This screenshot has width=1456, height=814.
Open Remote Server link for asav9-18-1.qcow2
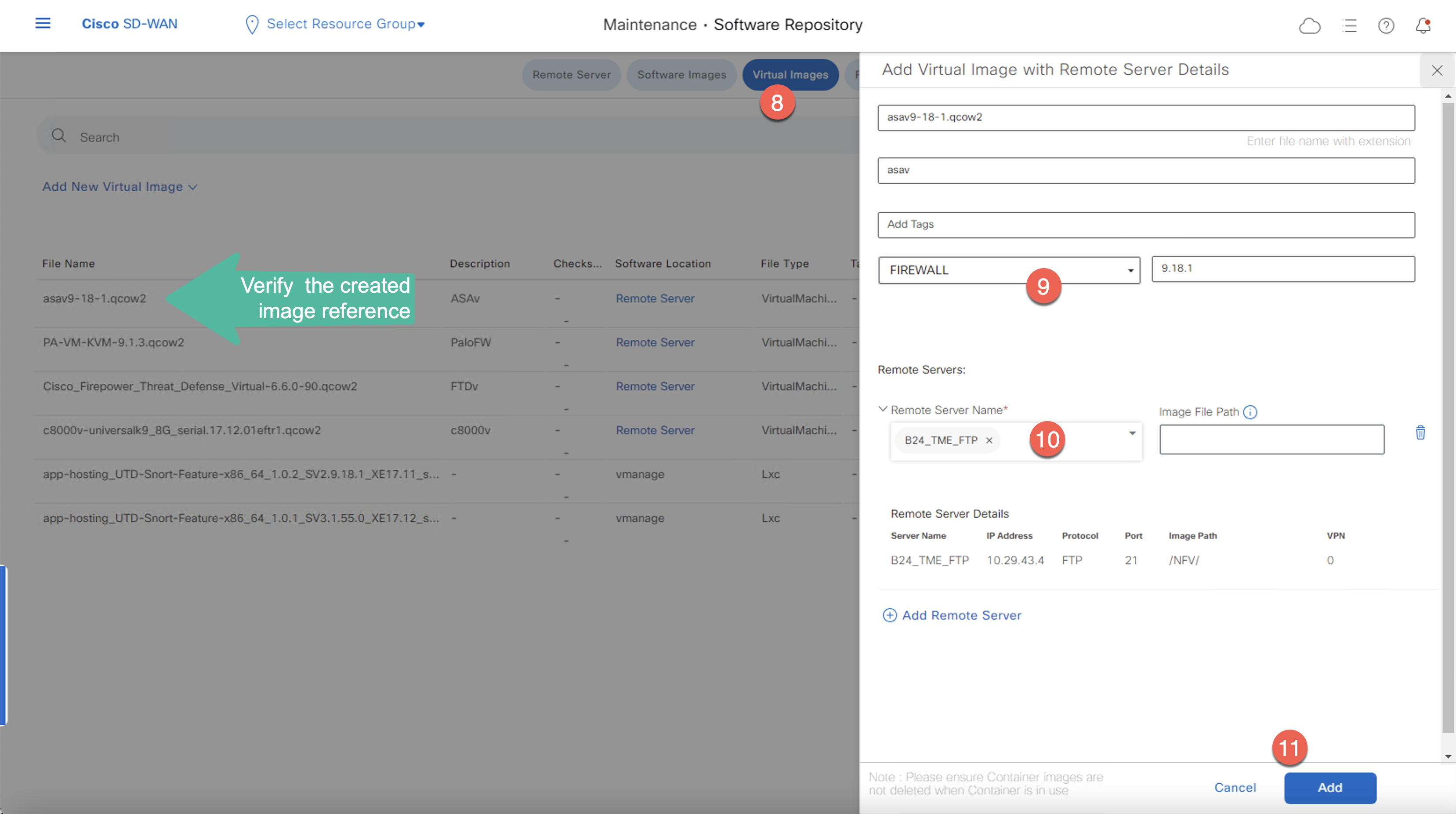[x=655, y=298]
